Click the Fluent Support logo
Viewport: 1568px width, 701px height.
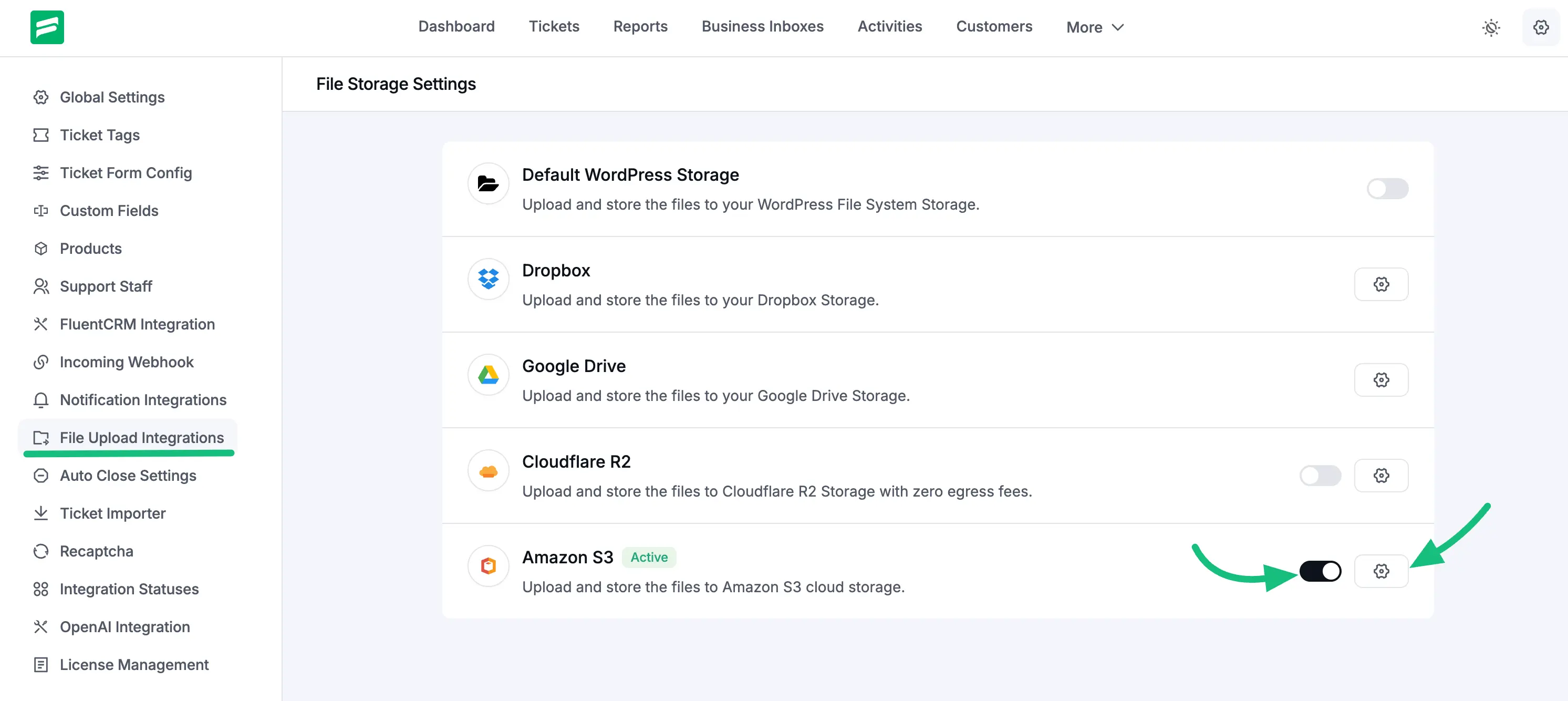pos(47,27)
